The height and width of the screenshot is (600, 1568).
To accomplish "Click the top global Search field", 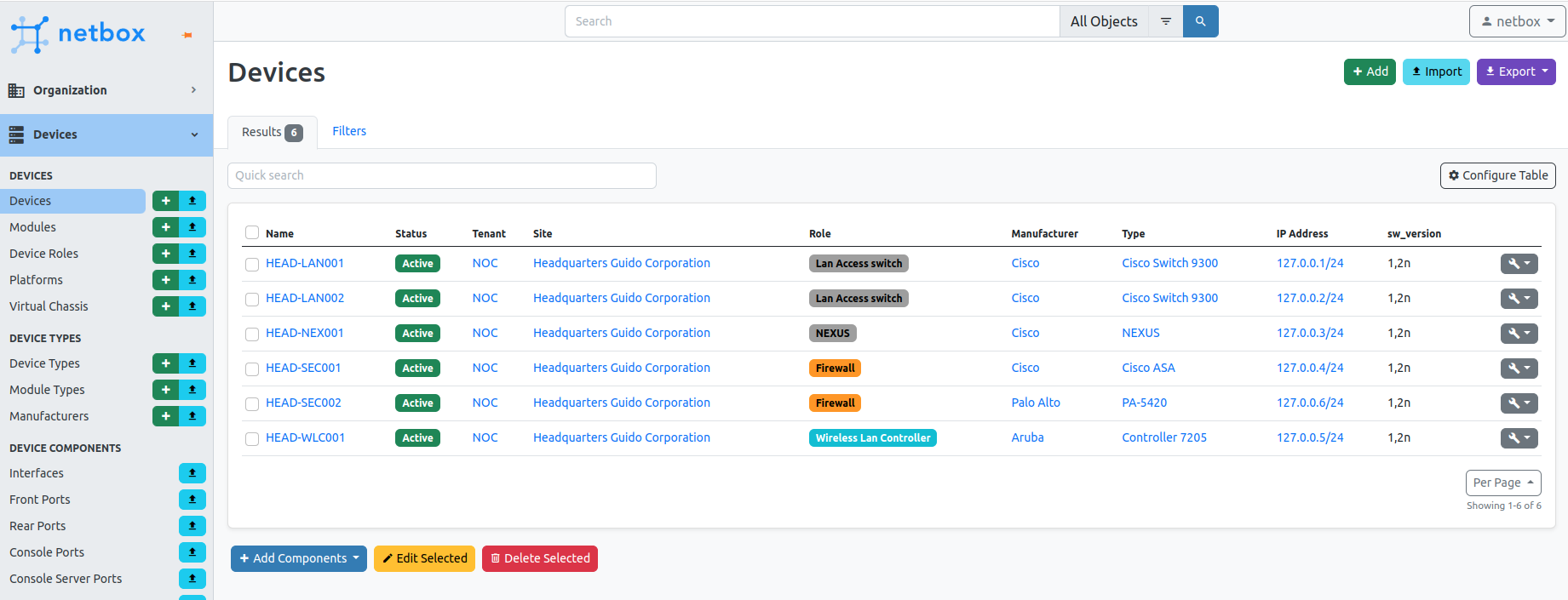I will click(x=813, y=21).
